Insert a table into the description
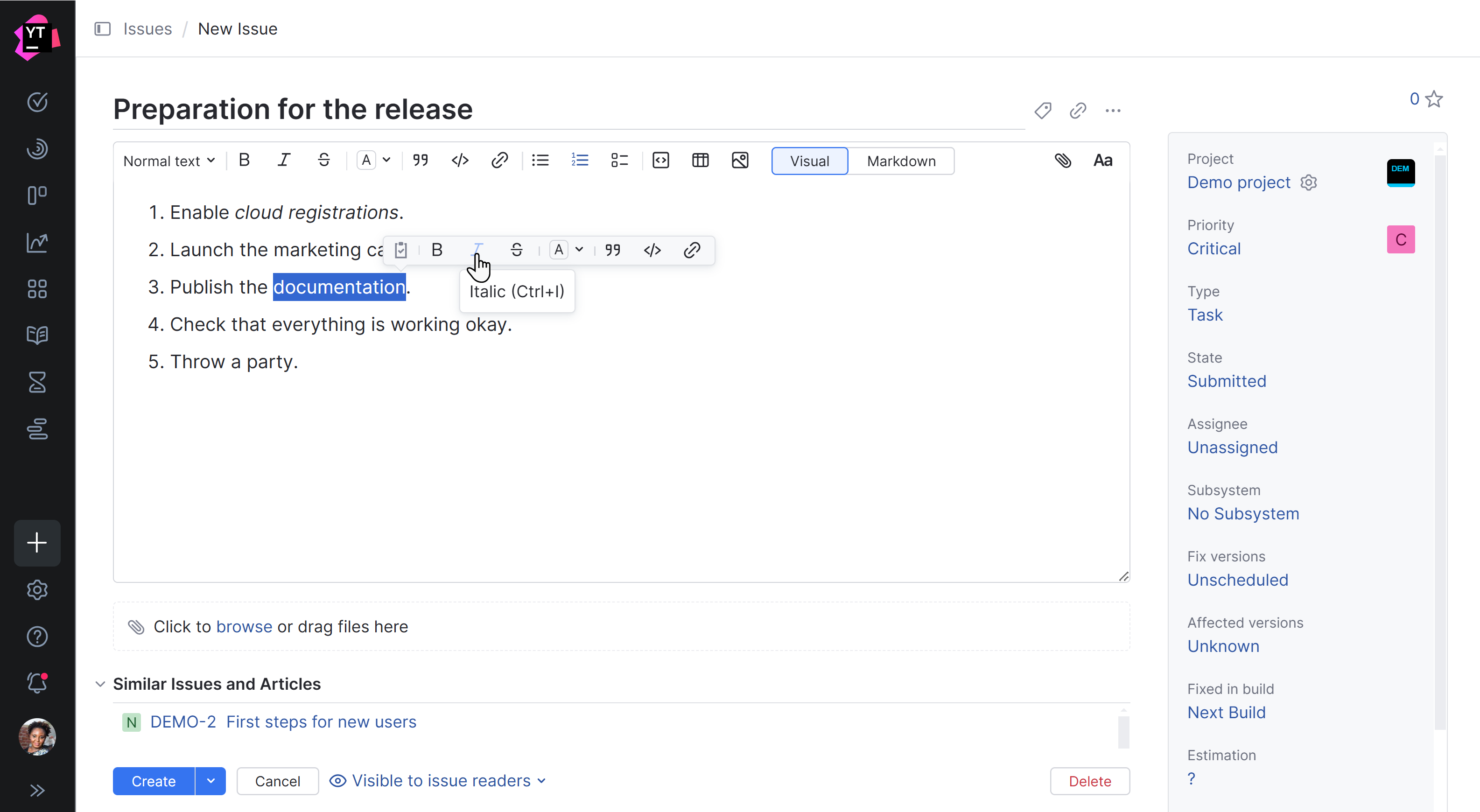The width and height of the screenshot is (1480, 812). click(x=701, y=160)
